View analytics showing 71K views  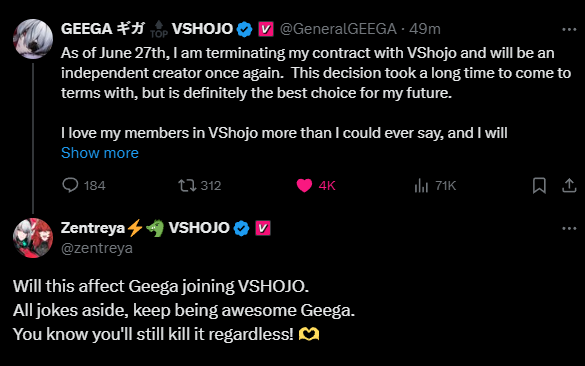click(x=421, y=185)
